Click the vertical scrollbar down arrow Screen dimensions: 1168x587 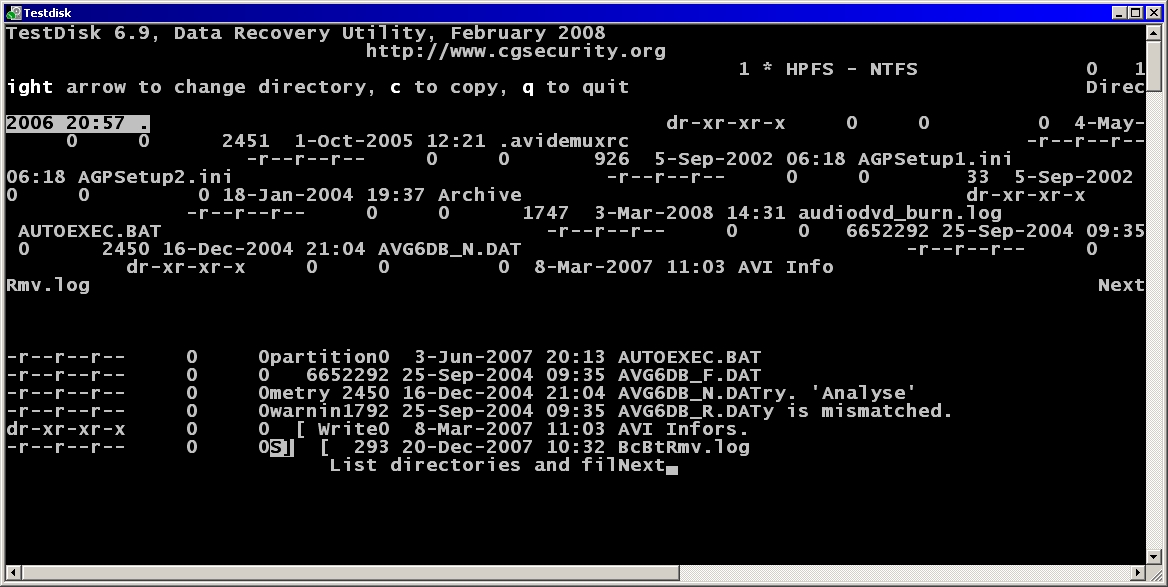(1155, 556)
